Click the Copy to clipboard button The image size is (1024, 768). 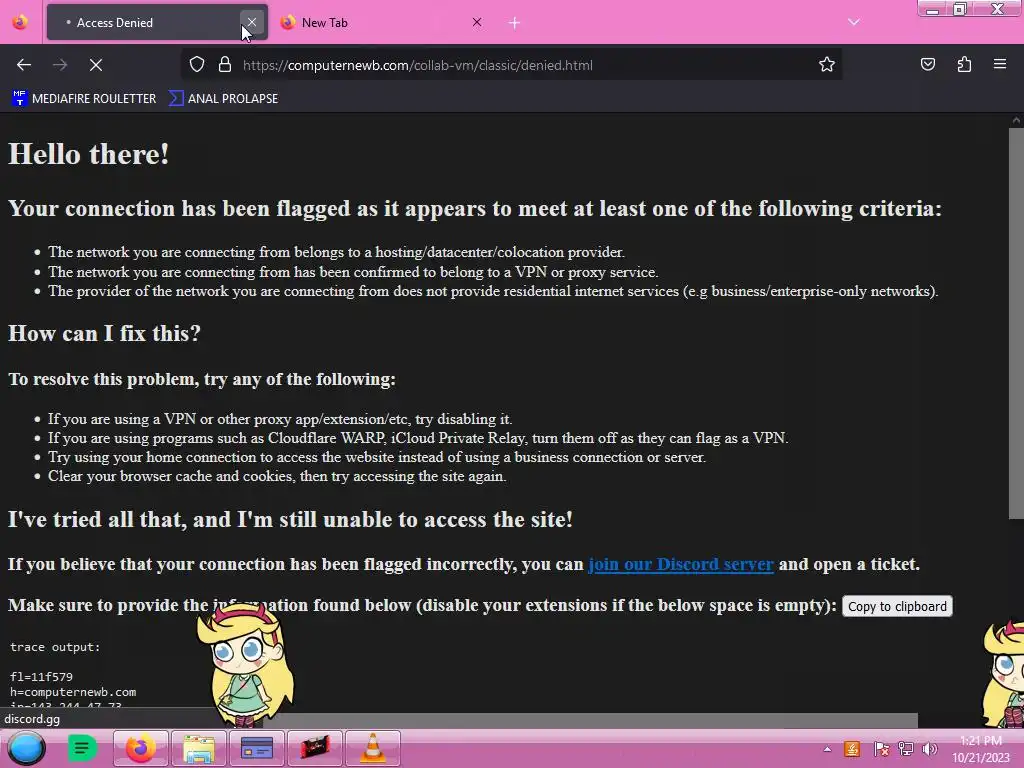[x=897, y=607]
